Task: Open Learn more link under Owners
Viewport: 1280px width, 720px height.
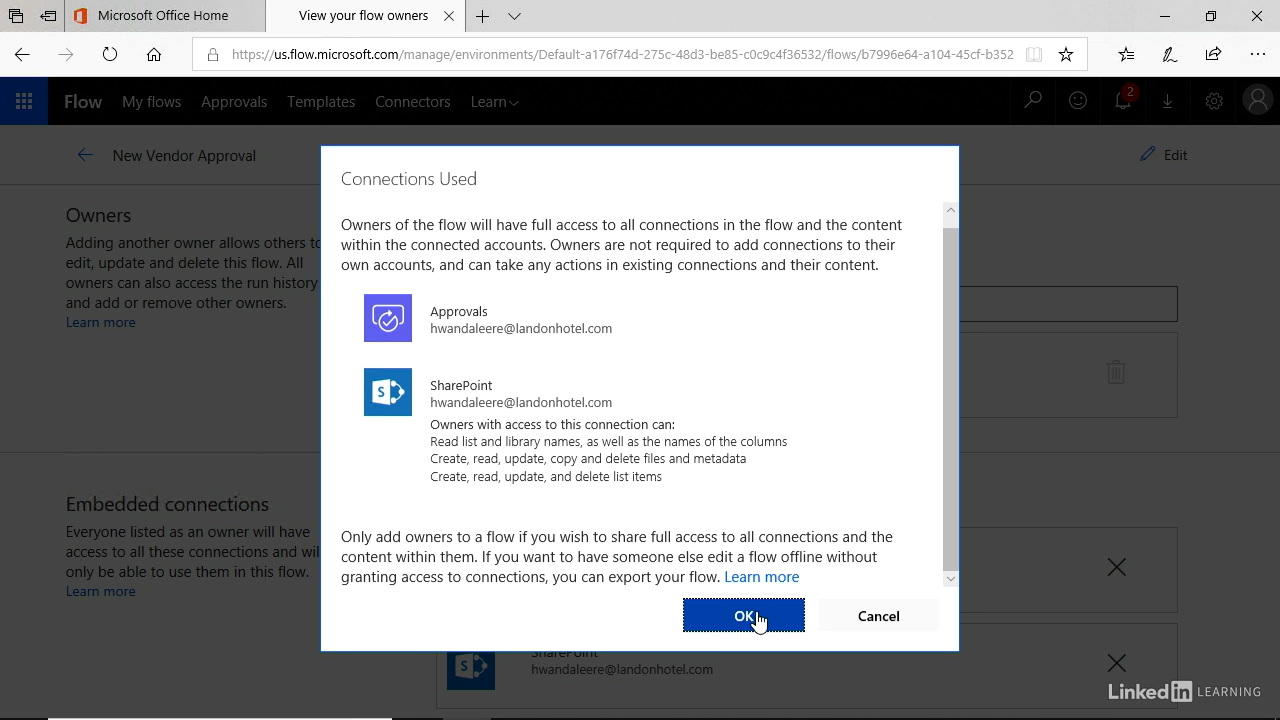Action: [100, 323]
